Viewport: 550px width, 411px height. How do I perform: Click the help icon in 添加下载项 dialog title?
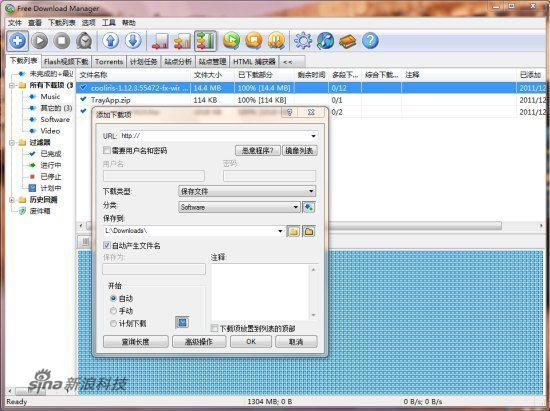[x=289, y=112]
